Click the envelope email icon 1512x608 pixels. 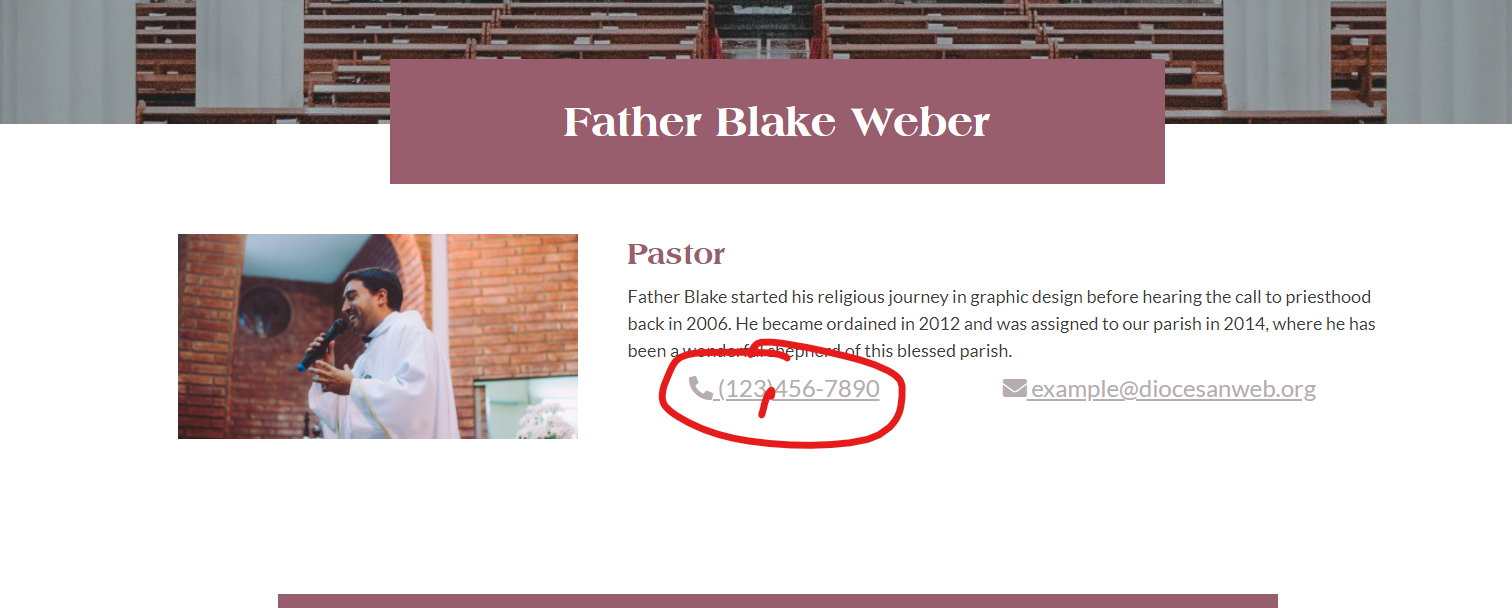[1014, 388]
